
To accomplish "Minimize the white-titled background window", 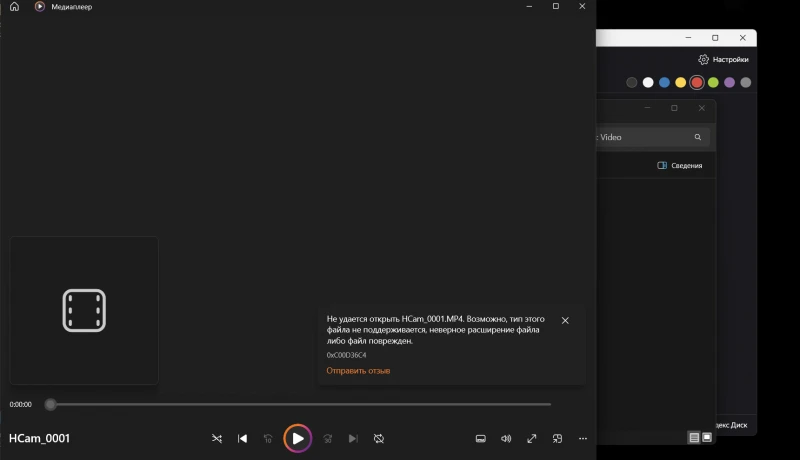I will (688, 38).
